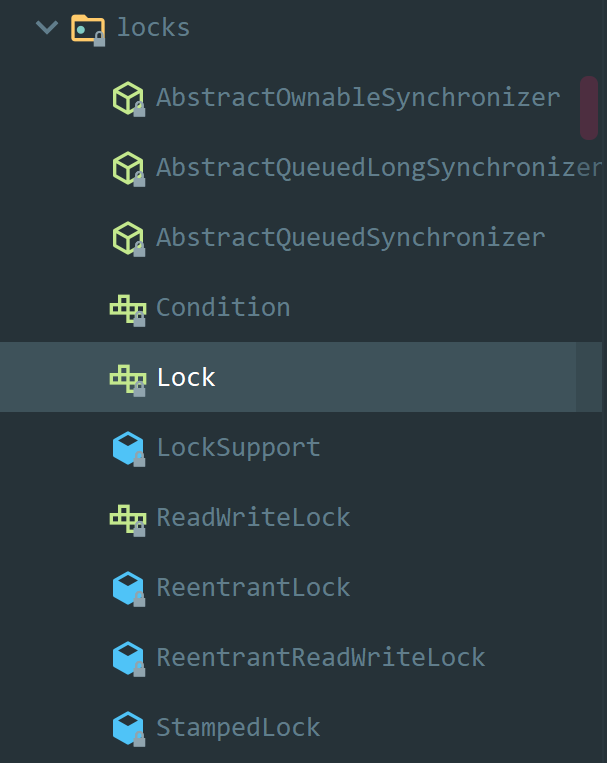
Task: Open the LockSupport class
Action: click(x=238, y=448)
